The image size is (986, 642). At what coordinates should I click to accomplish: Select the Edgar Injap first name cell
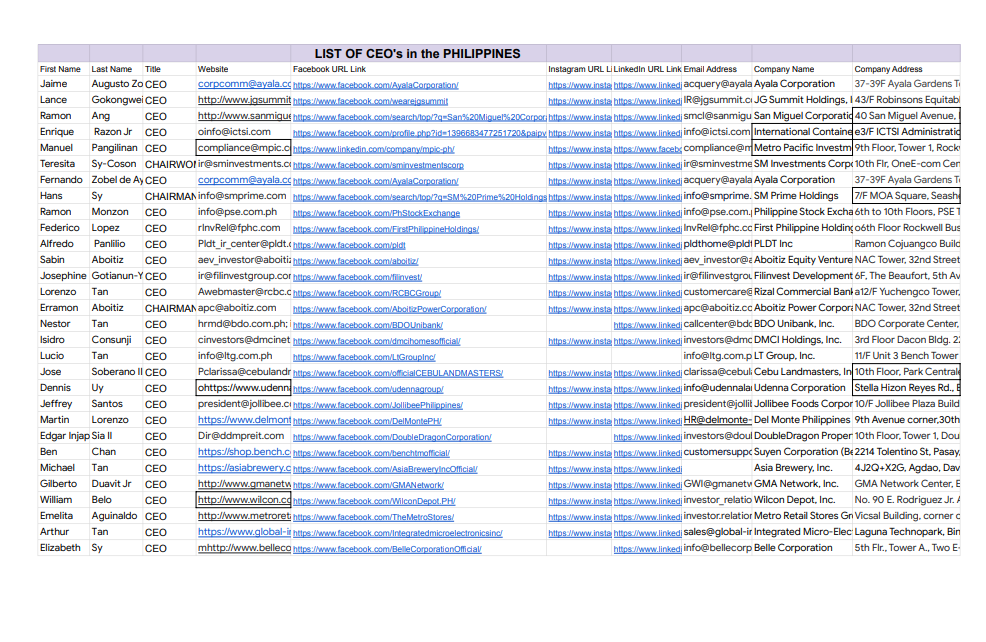[64, 436]
